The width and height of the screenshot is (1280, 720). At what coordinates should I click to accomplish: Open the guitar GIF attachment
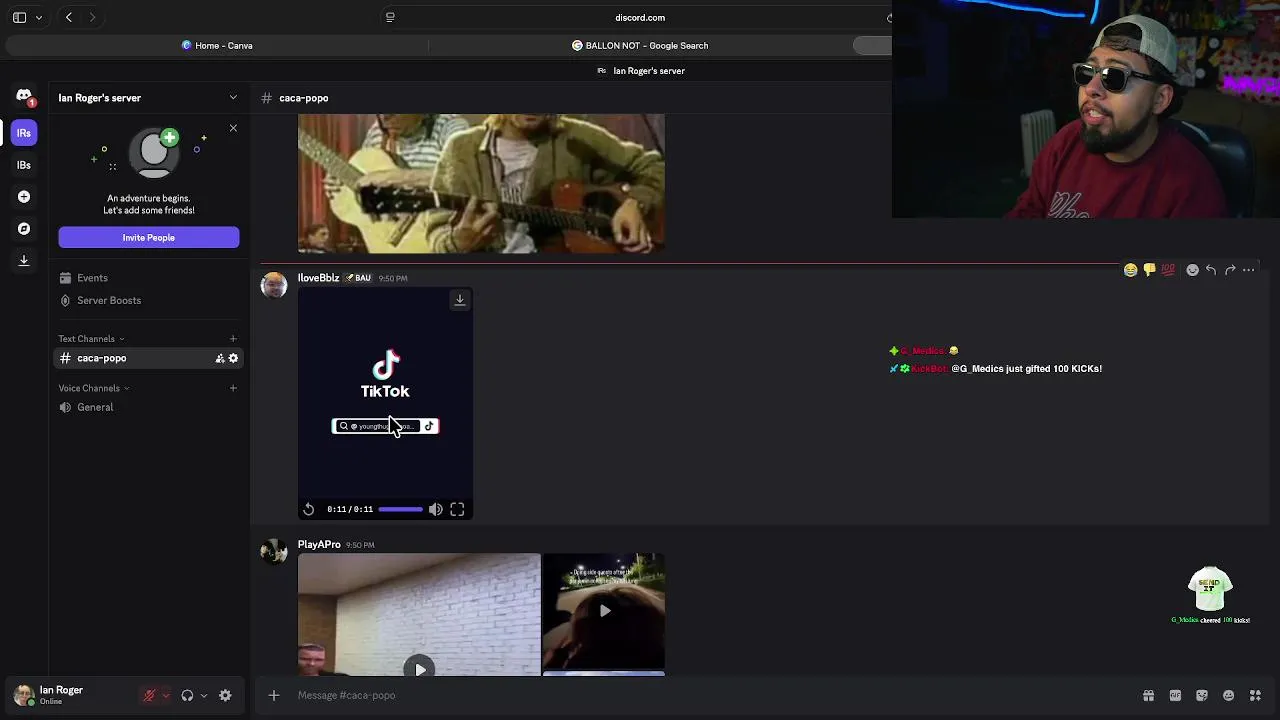(481, 184)
